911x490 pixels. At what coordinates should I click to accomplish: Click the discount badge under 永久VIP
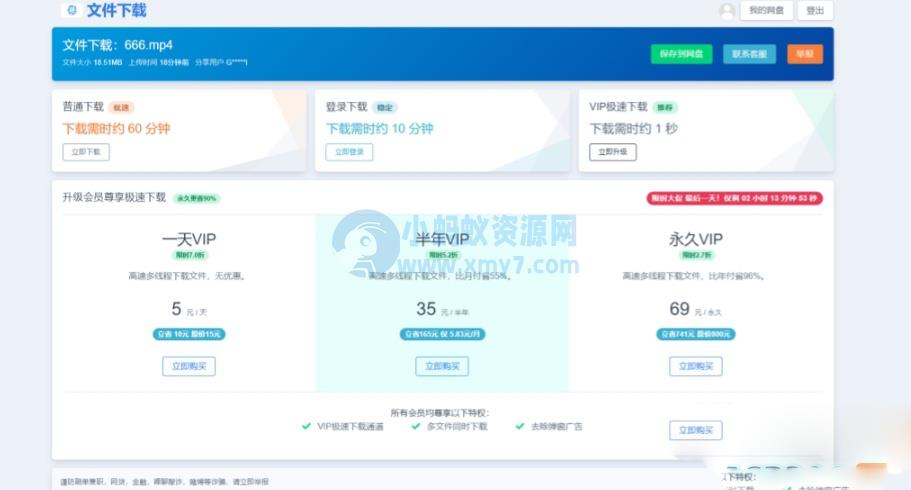(696, 255)
